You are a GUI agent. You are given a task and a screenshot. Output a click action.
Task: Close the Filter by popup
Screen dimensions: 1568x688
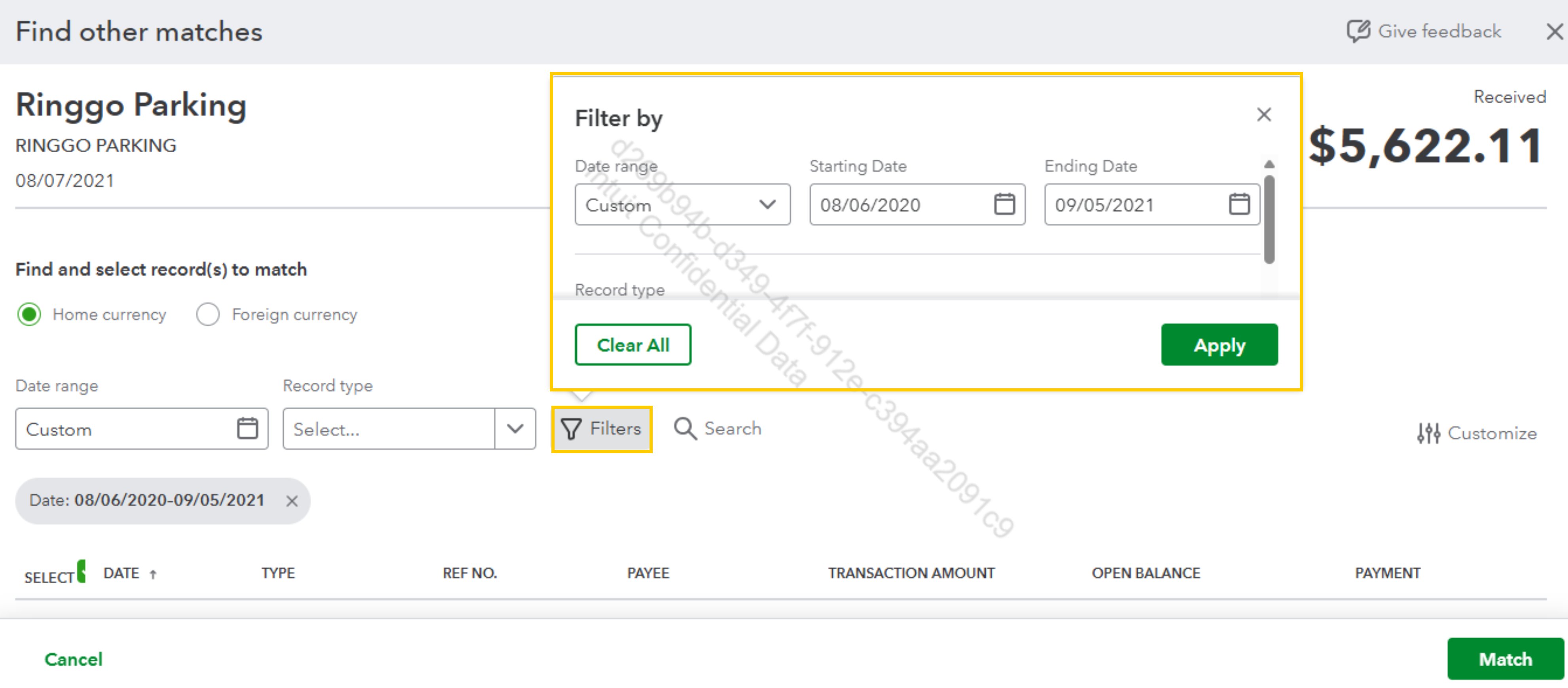coord(1264,114)
